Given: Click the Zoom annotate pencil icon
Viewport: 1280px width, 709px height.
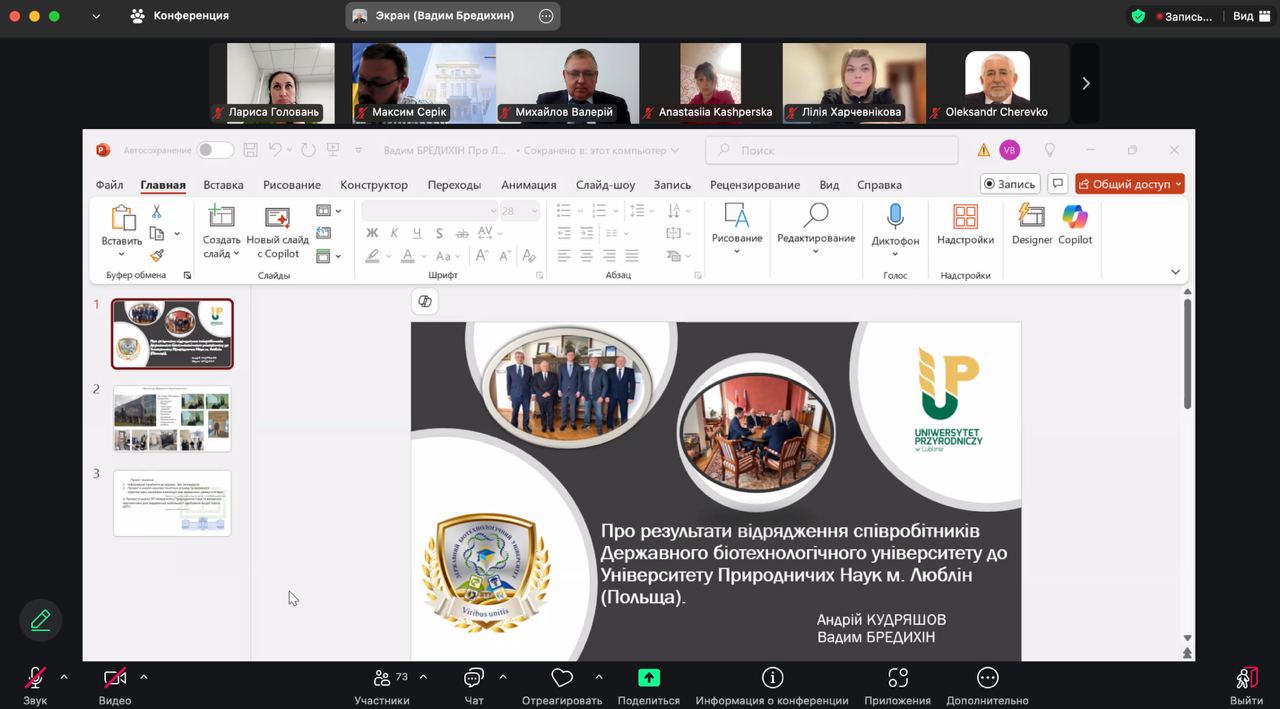Looking at the screenshot, I should (x=41, y=620).
